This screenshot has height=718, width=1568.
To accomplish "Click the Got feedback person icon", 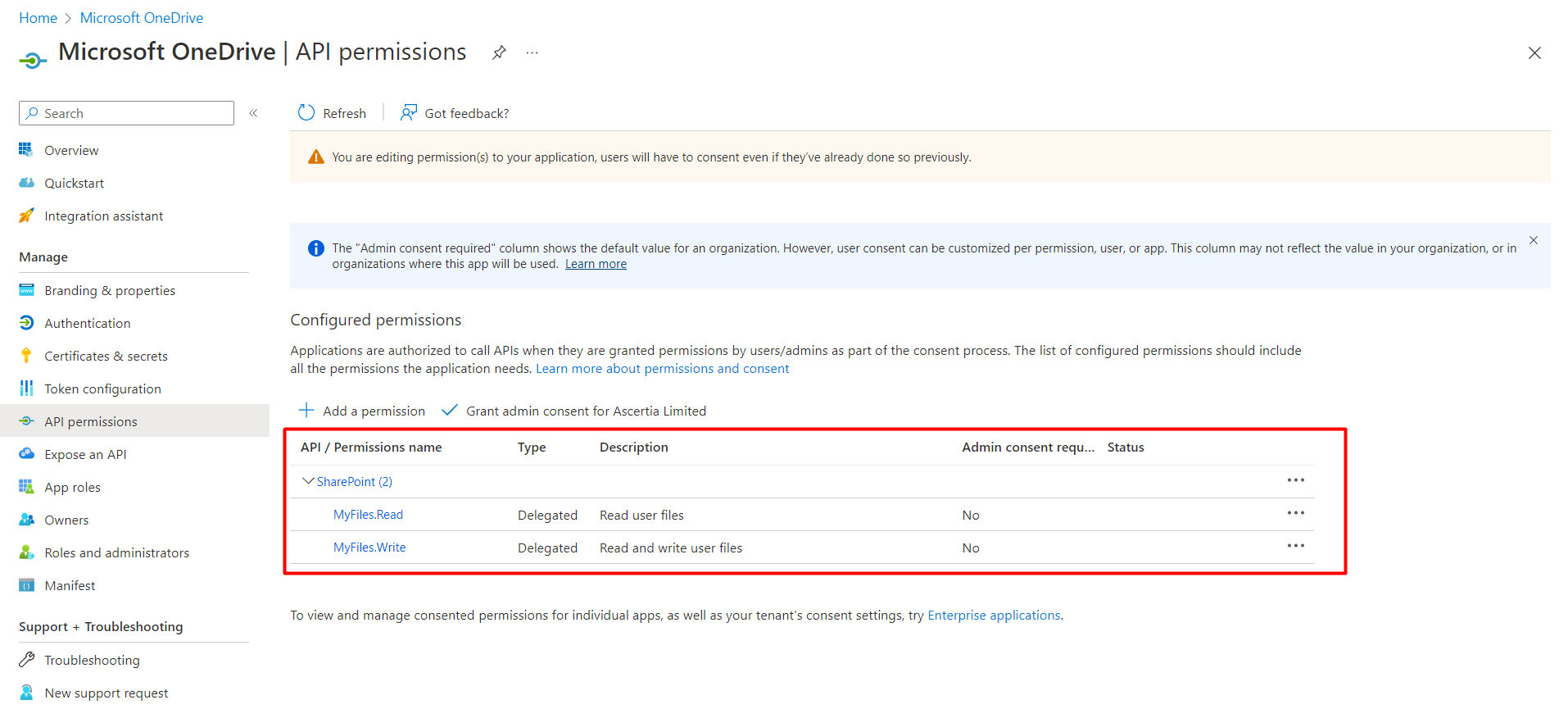I will point(409,112).
